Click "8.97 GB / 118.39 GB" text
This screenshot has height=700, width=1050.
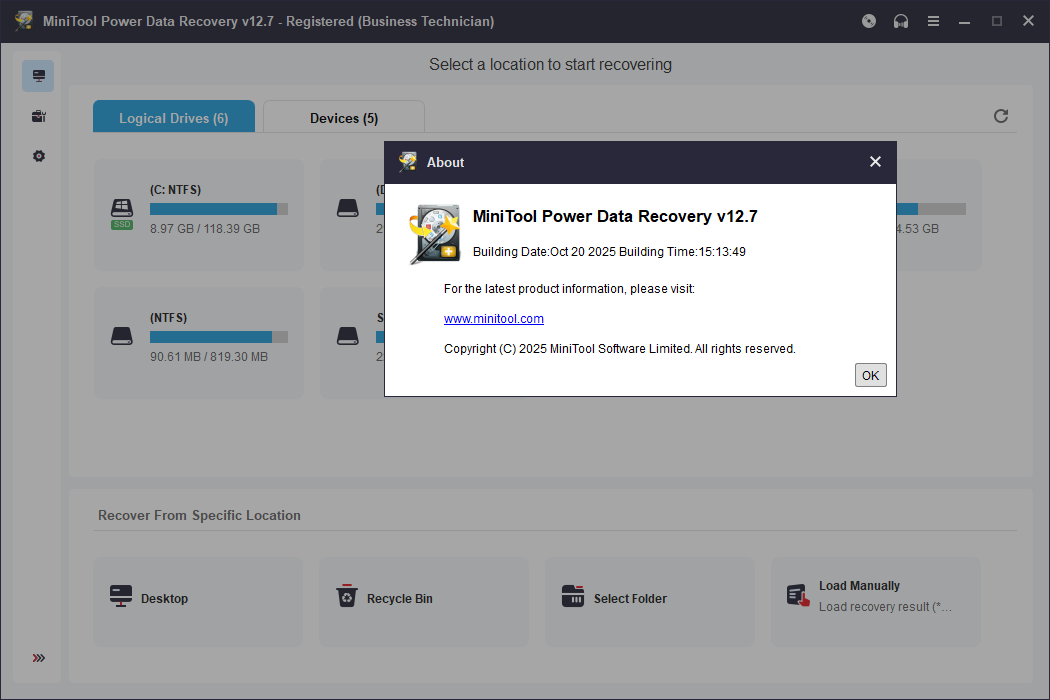click(x=205, y=229)
